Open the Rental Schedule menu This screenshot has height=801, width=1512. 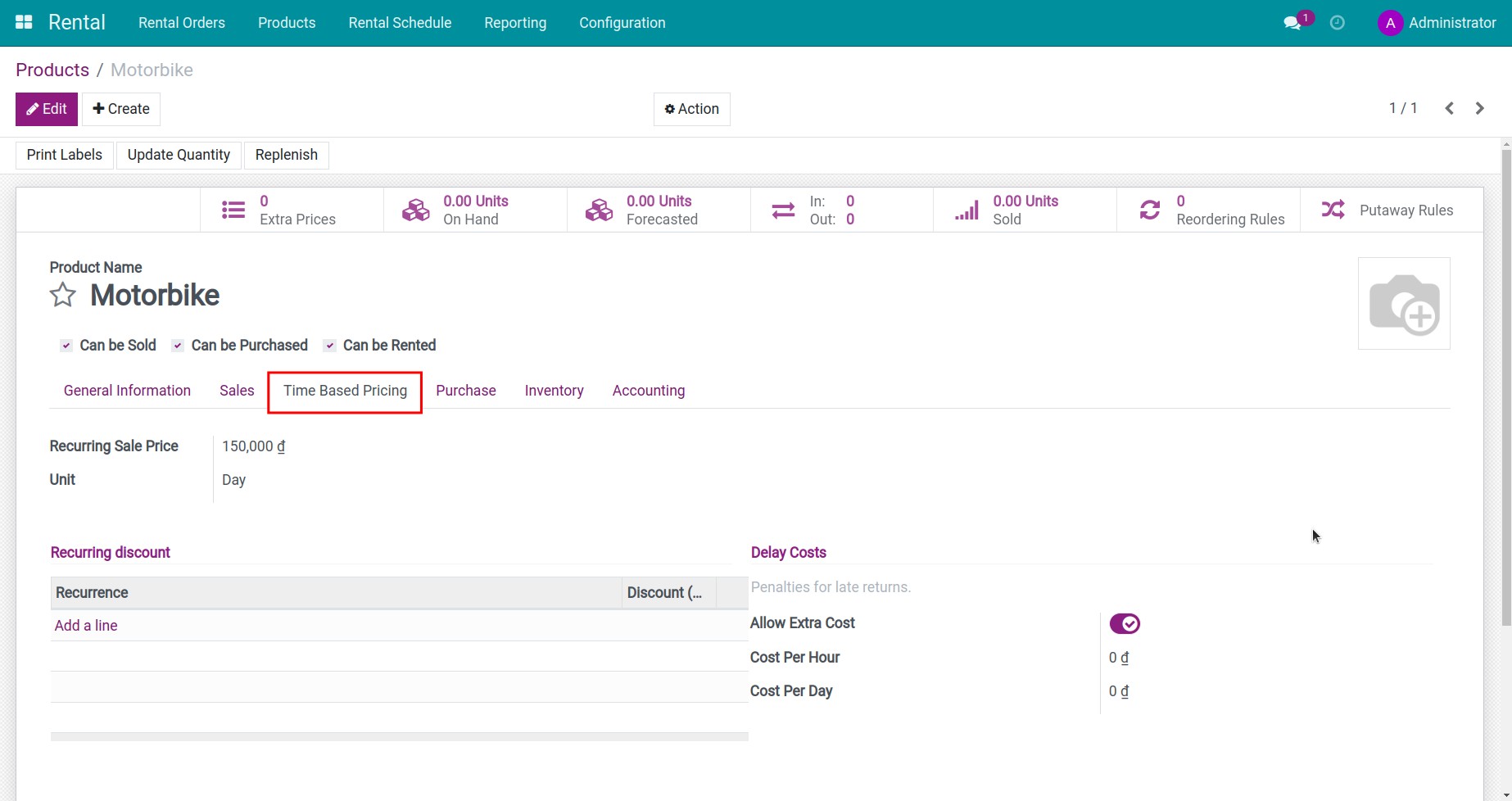coord(400,23)
